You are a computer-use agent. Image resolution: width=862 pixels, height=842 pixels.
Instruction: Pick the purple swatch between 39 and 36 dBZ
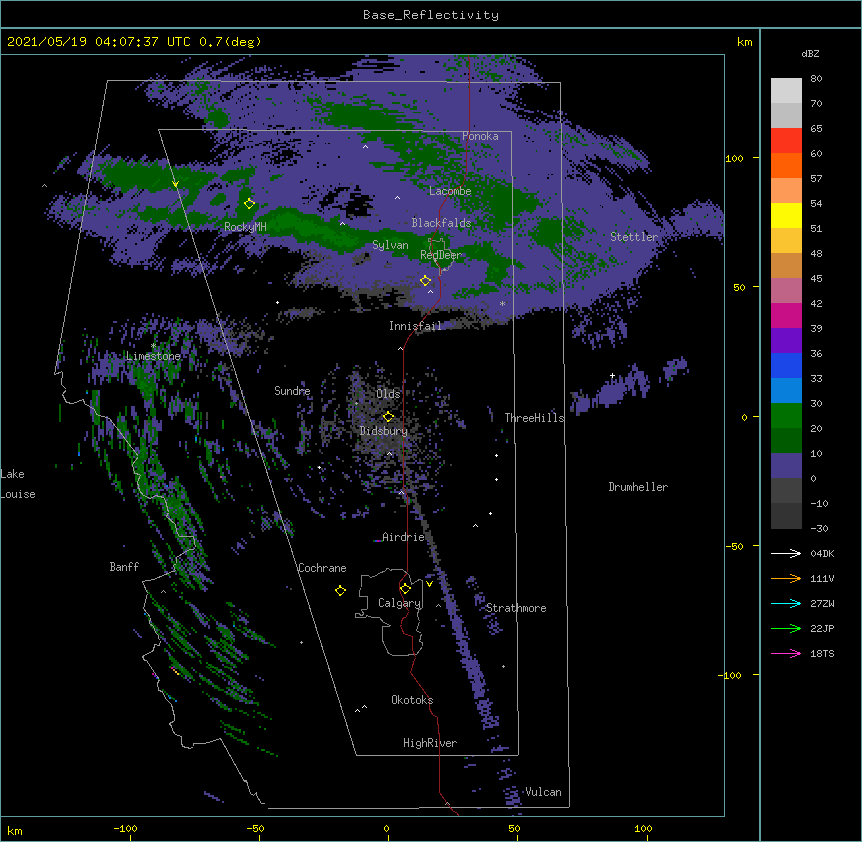786,341
